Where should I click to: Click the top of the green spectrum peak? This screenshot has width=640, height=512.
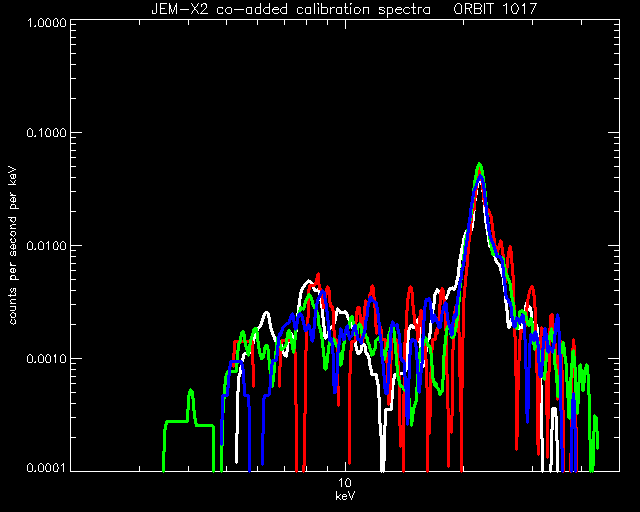pyautogui.click(x=480, y=165)
